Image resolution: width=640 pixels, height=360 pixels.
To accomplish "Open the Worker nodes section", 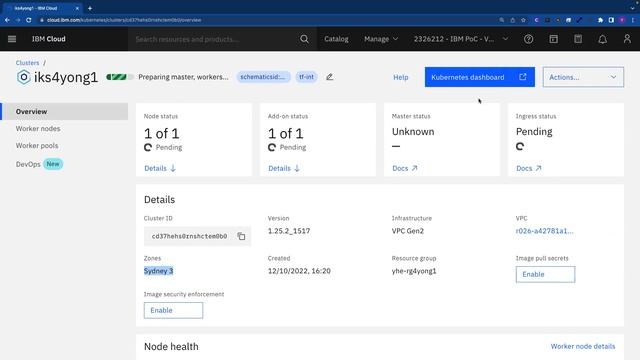I will point(38,128).
